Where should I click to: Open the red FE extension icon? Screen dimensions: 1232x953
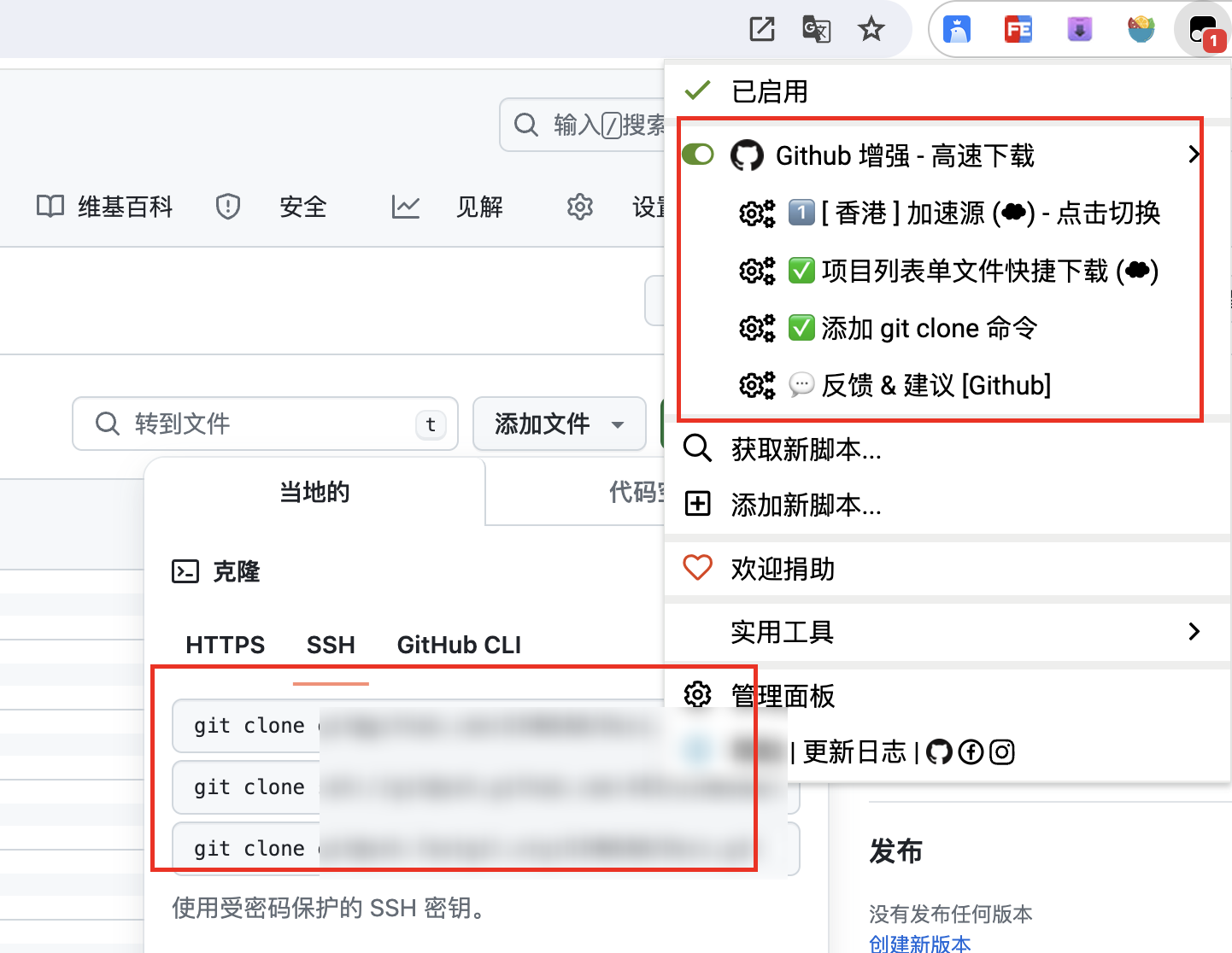(x=1018, y=29)
